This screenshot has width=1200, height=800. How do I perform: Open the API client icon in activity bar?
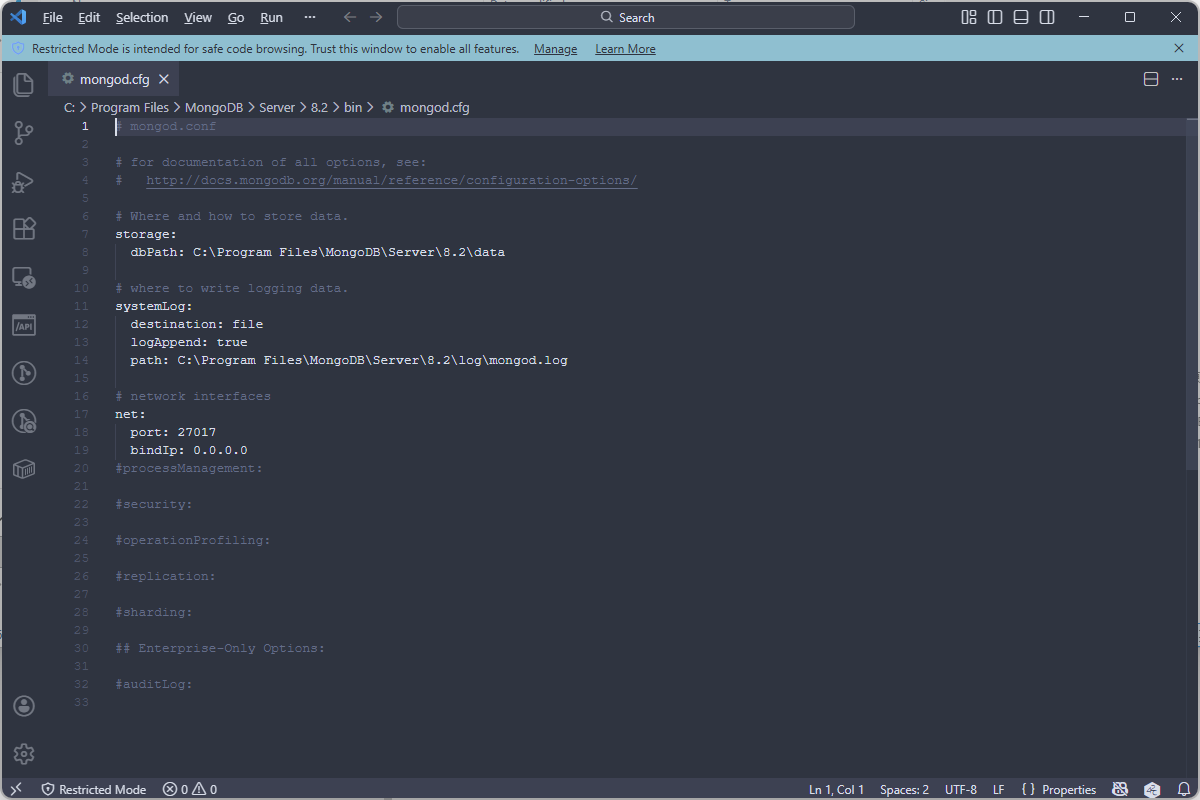24,325
